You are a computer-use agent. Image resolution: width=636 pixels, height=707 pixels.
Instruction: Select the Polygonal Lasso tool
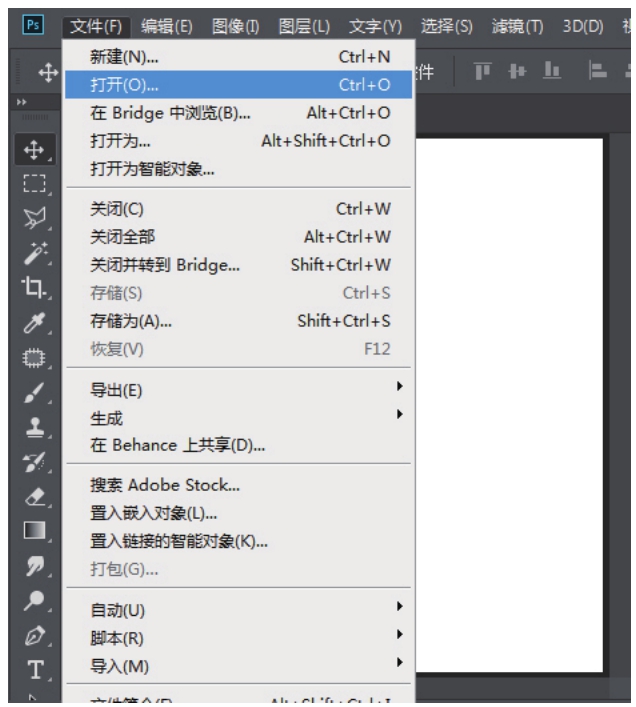click(35, 218)
